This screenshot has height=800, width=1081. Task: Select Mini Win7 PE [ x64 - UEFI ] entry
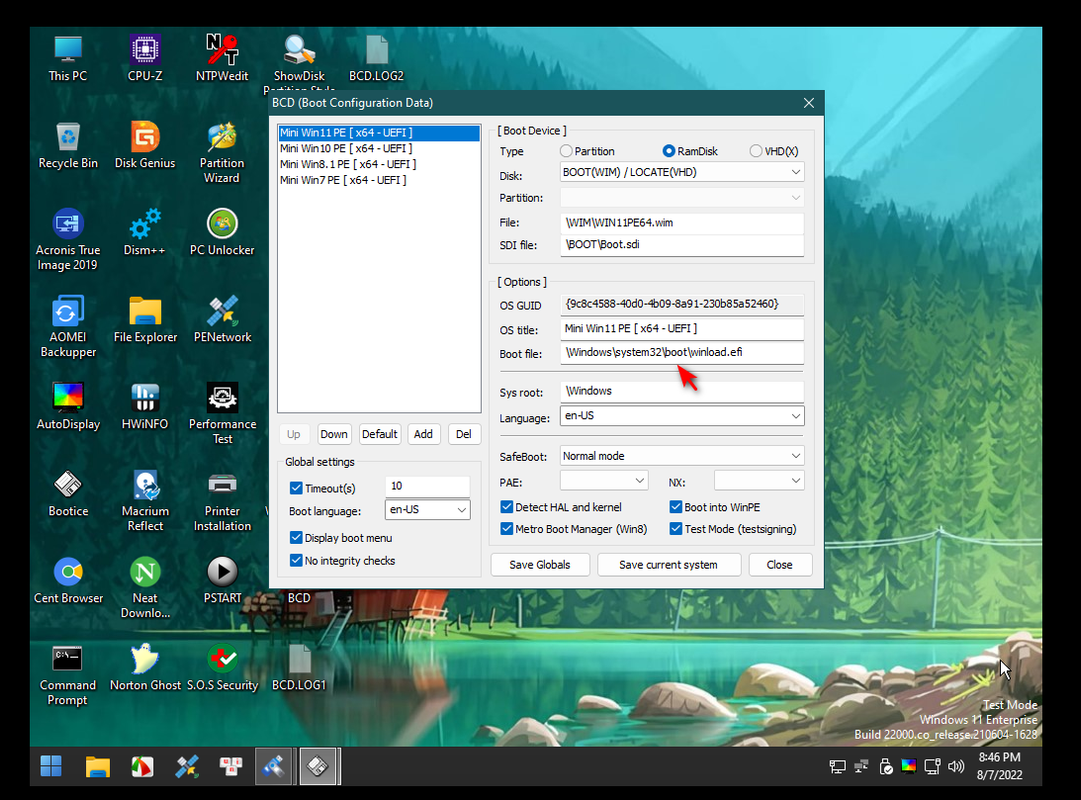pyautogui.click(x=378, y=180)
